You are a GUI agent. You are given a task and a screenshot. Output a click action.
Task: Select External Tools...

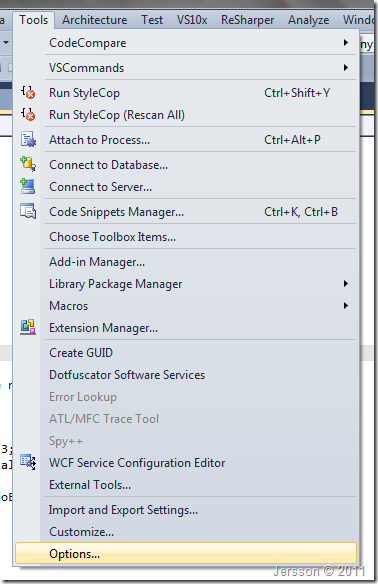coord(186,485)
